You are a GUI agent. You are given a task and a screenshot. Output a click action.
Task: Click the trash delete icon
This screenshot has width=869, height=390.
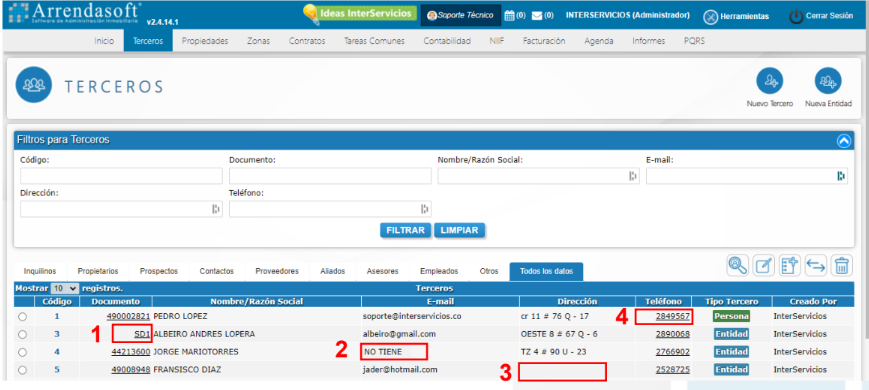click(x=842, y=265)
